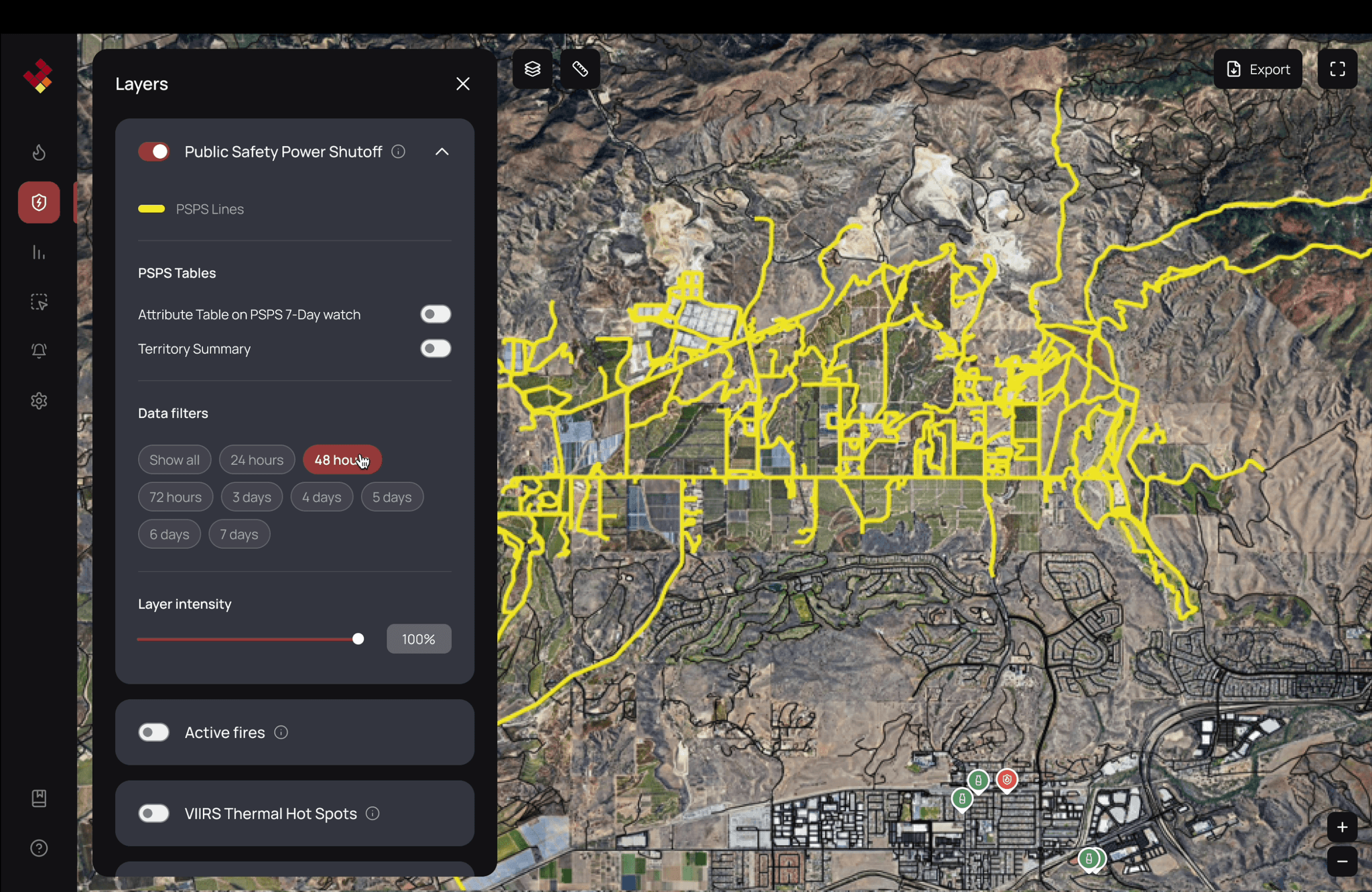Show info for VIIRS Thermal Hot Spots
This screenshot has width=1372, height=892.
coord(373,814)
